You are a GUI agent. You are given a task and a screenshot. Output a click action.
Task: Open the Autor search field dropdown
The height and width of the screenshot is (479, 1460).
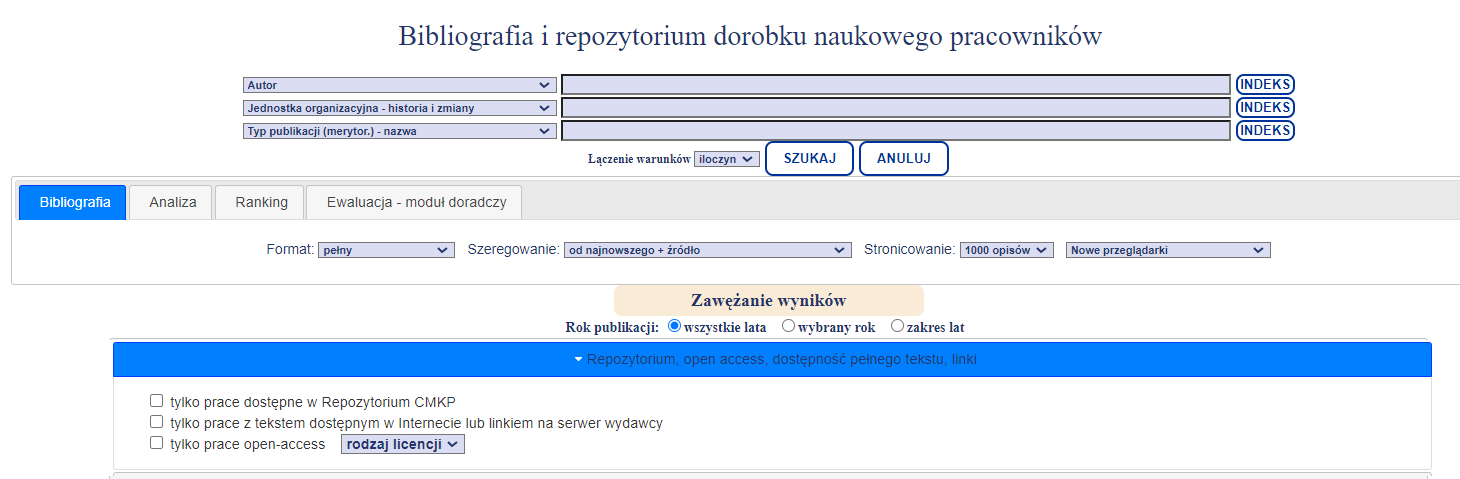[x=399, y=85]
